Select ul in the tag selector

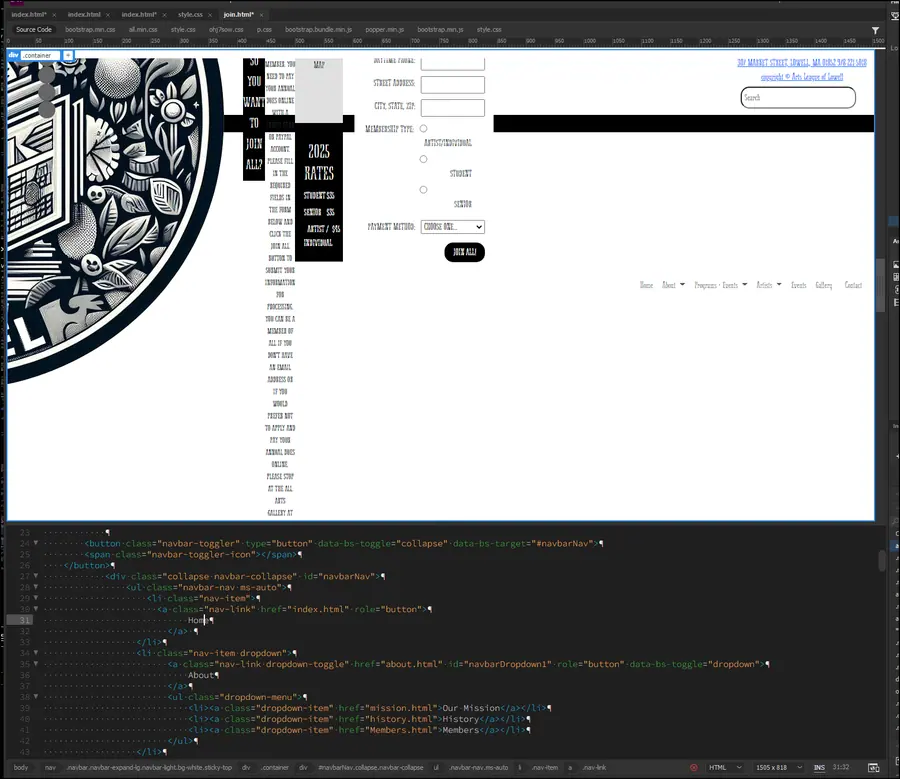pyautogui.click(x=436, y=768)
